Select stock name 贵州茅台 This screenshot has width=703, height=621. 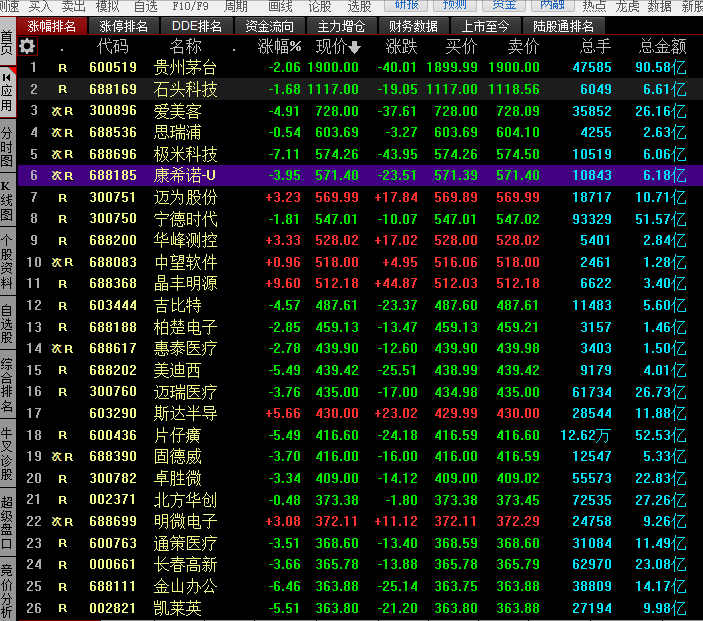pos(185,68)
